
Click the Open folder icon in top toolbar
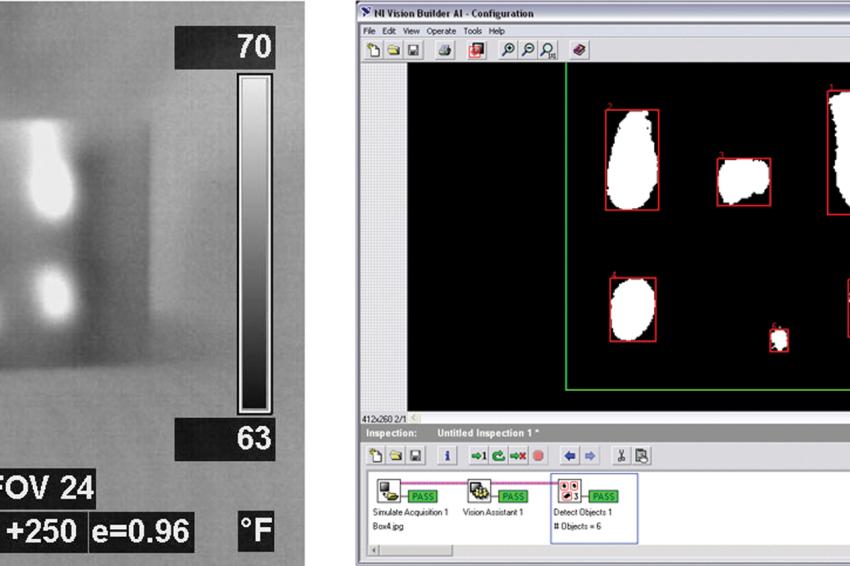(x=394, y=50)
